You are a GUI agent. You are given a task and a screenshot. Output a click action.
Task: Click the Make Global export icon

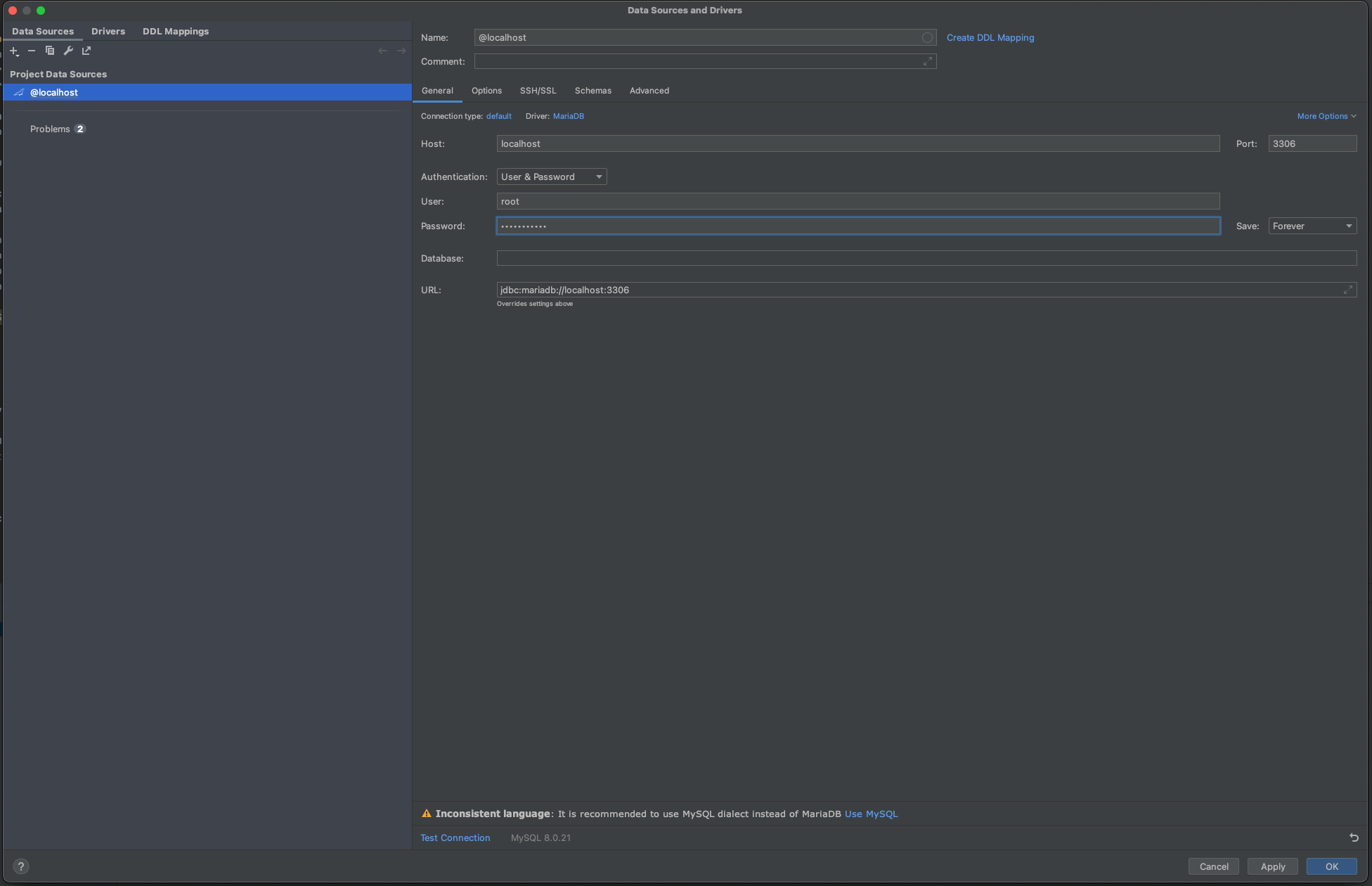(86, 51)
